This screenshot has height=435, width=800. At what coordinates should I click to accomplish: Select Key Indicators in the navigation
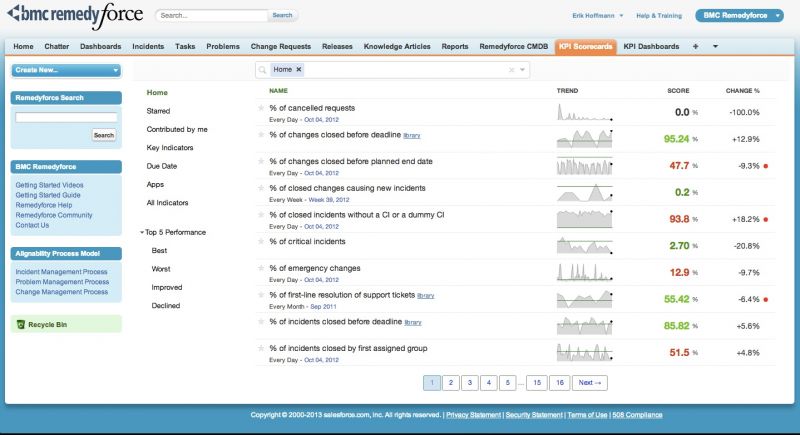[x=170, y=147]
